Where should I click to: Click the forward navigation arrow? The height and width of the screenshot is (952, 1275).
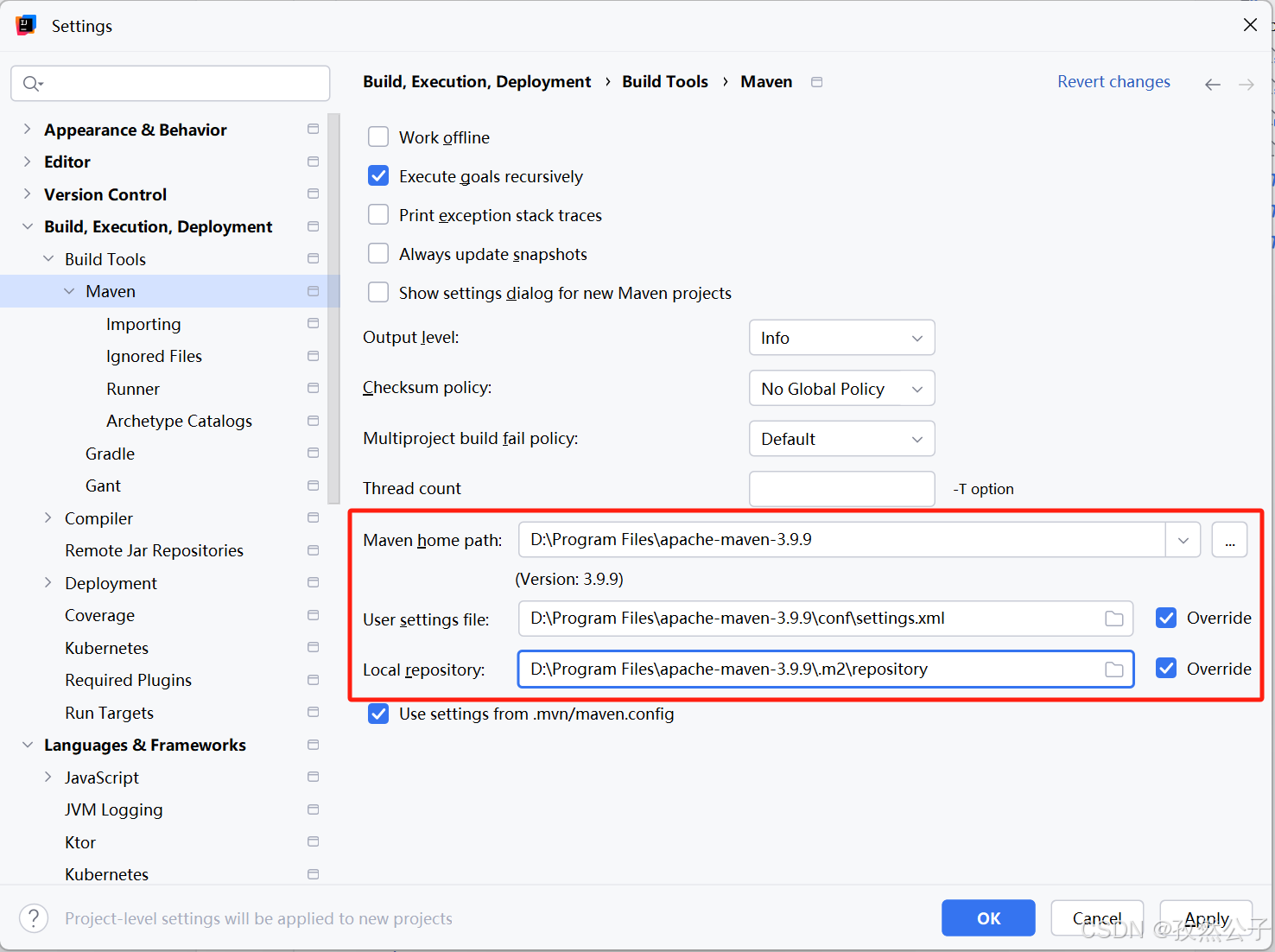point(1246,84)
